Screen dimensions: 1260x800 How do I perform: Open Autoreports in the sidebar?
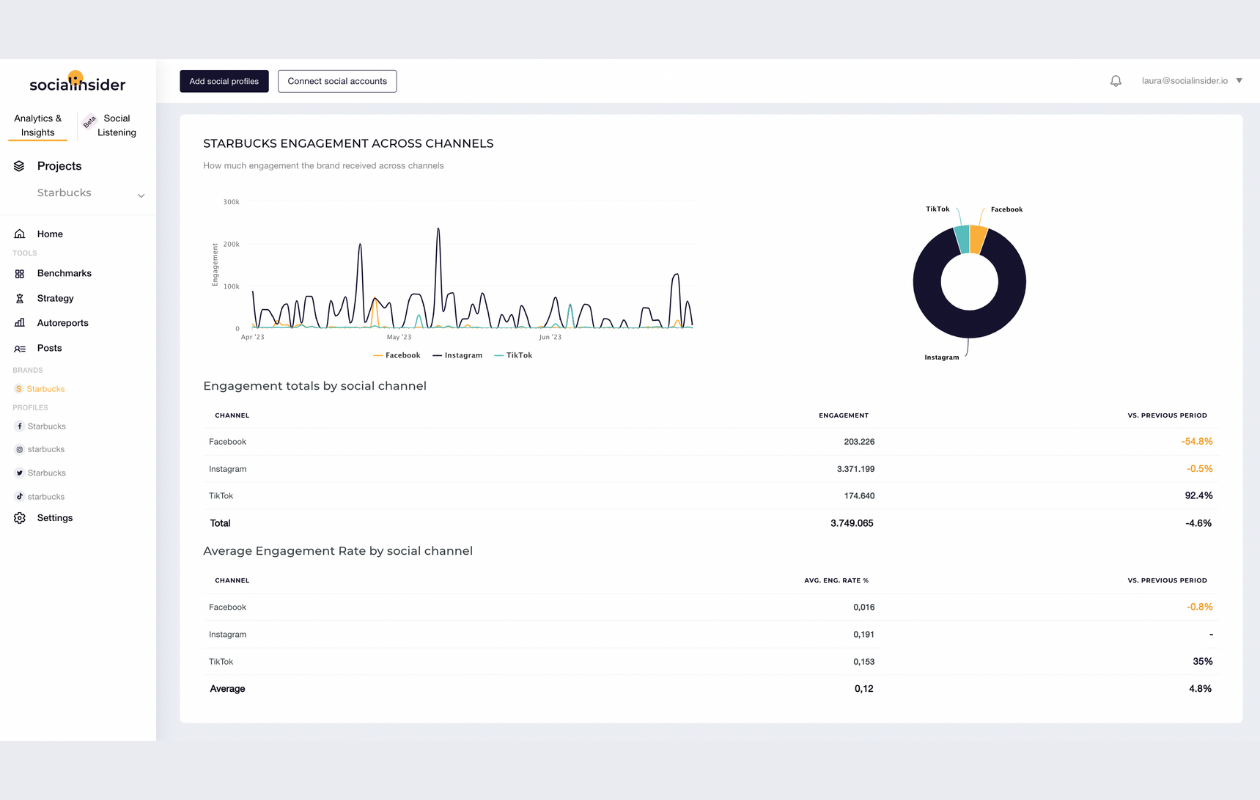62,323
